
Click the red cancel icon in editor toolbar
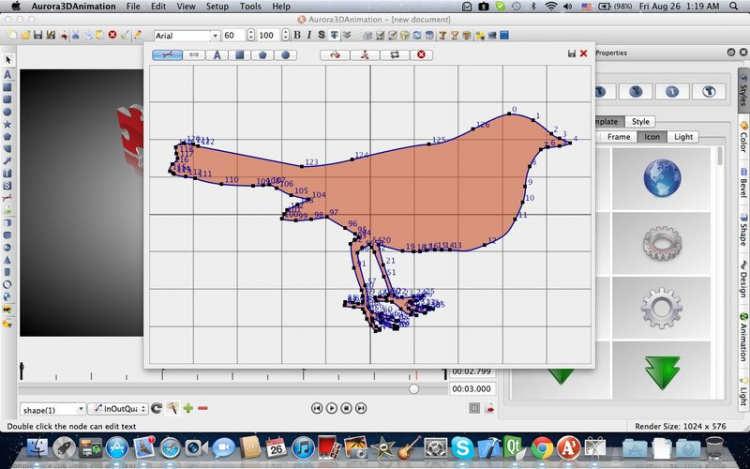pos(421,55)
